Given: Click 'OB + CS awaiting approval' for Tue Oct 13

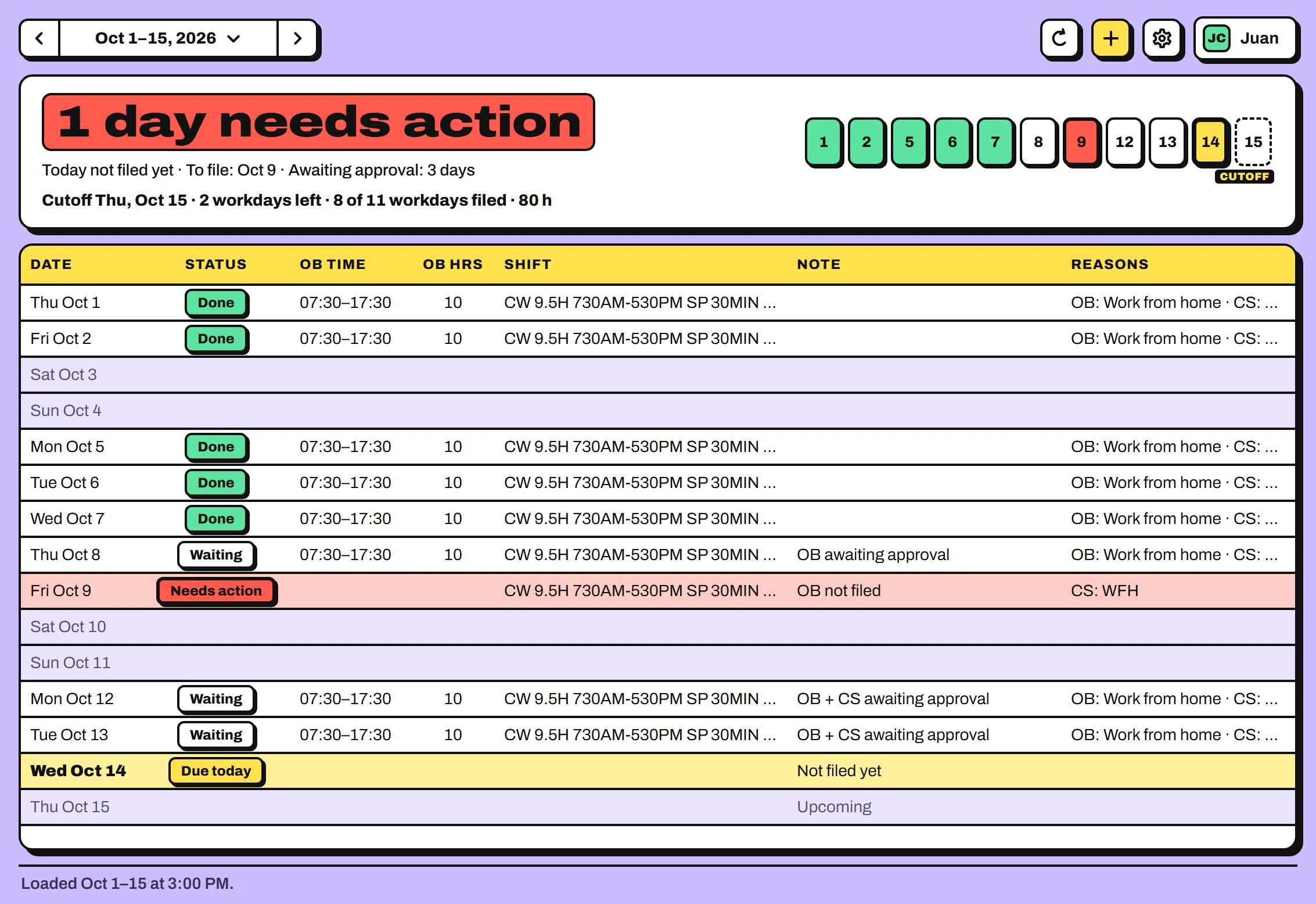Looking at the screenshot, I should click(x=893, y=735).
